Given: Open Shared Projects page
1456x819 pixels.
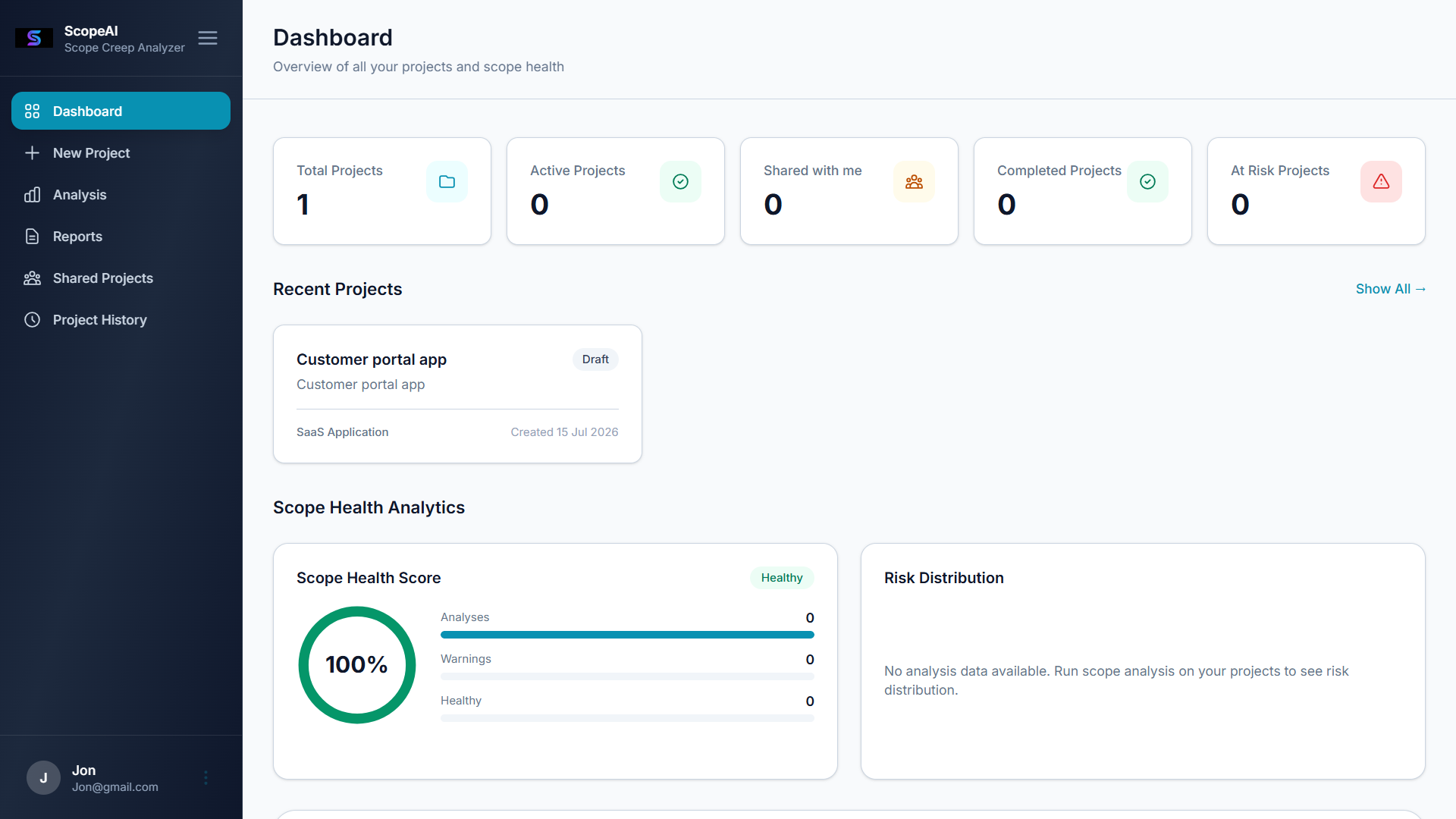Looking at the screenshot, I should pos(121,278).
